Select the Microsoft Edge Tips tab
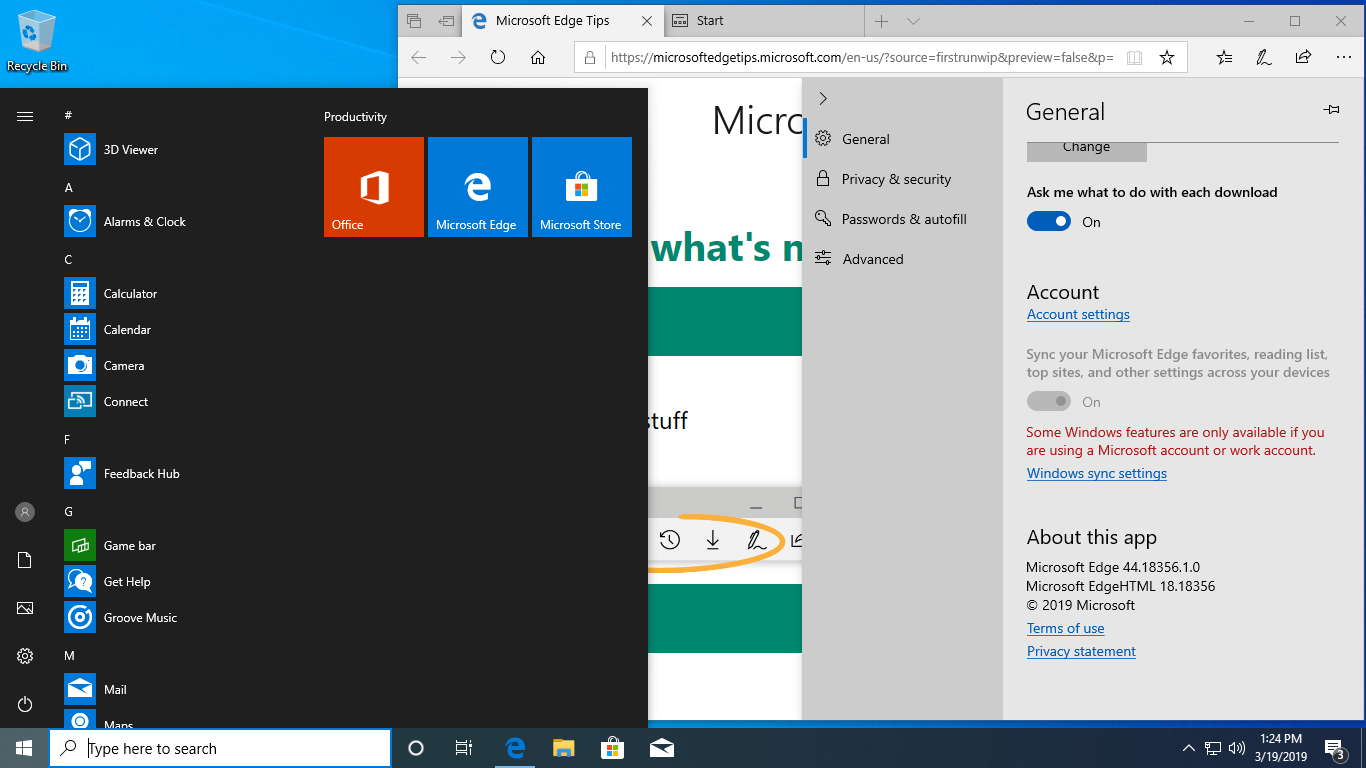The image size is (1366, 768). tap(563, 21)
